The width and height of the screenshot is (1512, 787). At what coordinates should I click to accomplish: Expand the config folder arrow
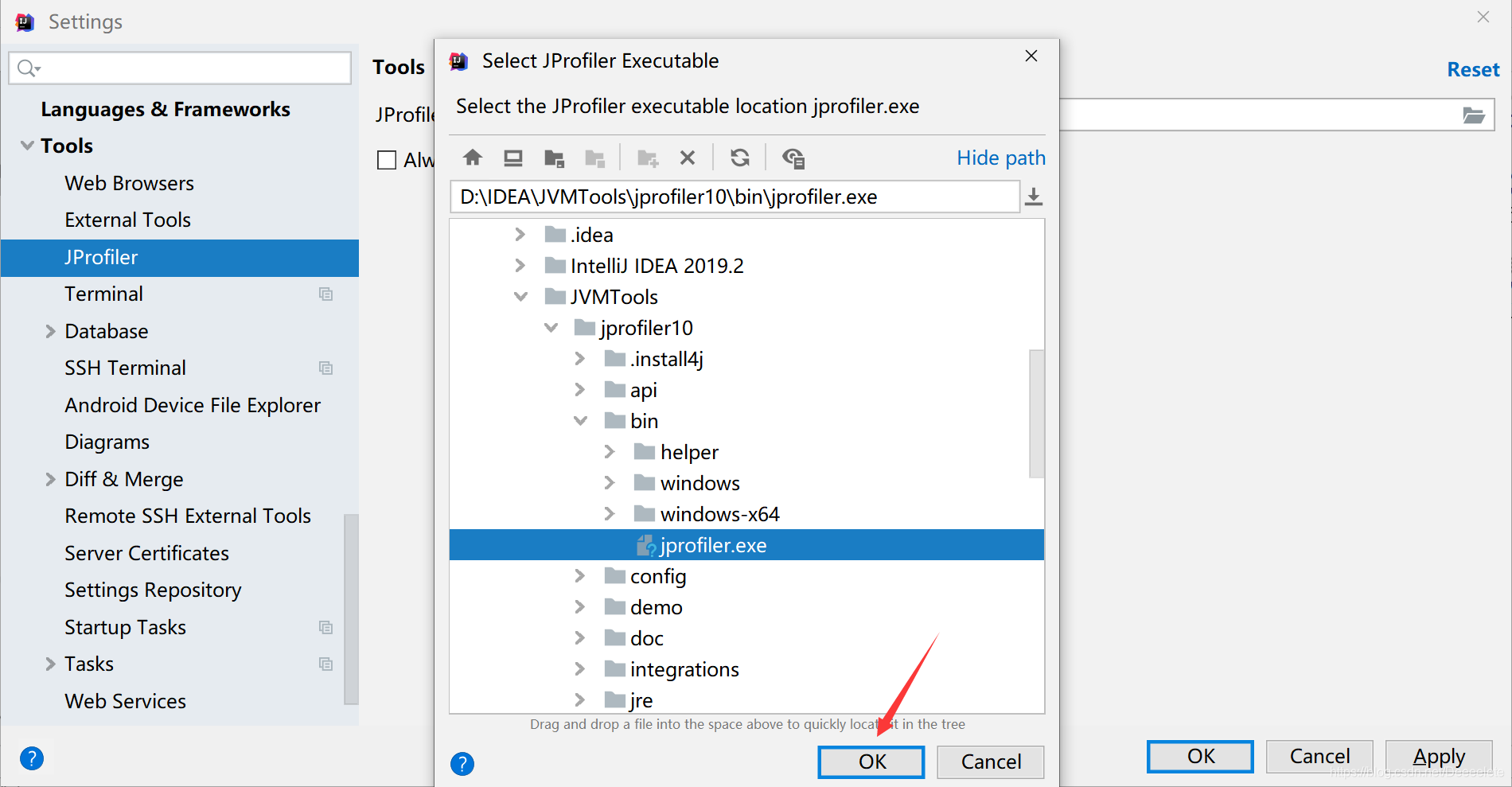(x=580, y=575)
